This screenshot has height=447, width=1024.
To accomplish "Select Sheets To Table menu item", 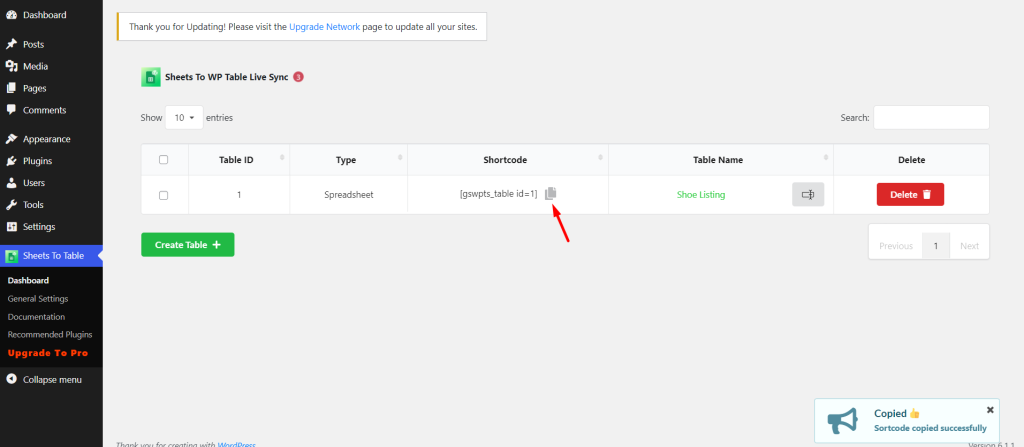I will click(51, 256).
